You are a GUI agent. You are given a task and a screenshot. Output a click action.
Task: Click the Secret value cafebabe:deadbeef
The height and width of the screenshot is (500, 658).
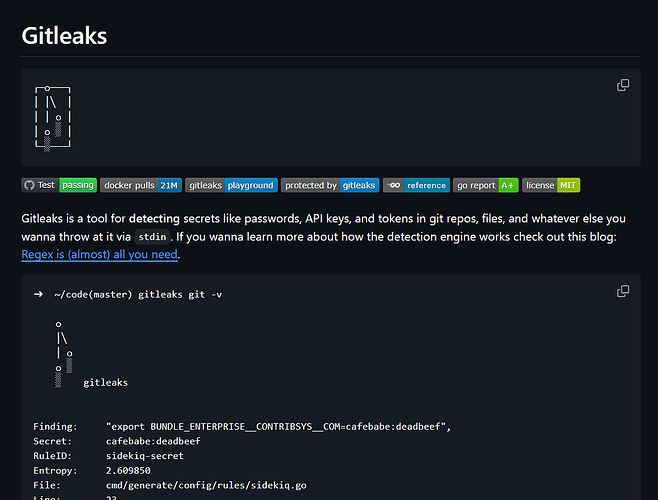pyautogui.click(x=154, y=440)
